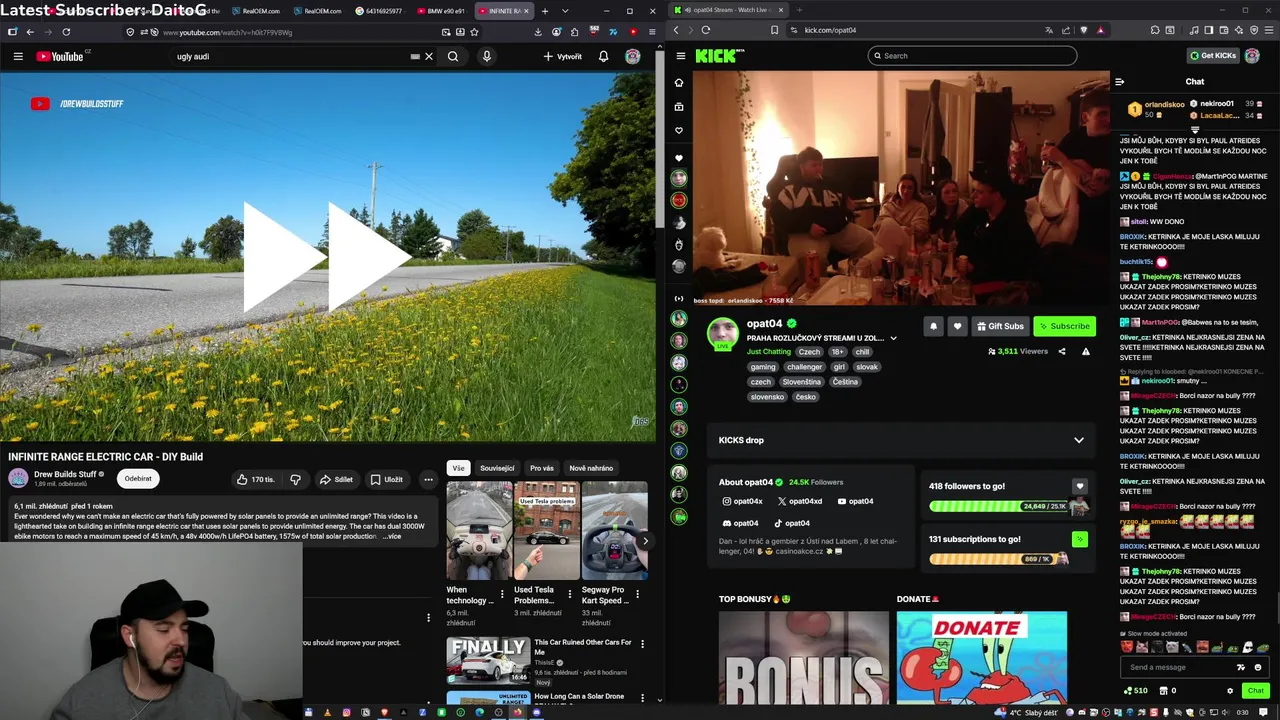Image resolution: width=1280 pixels, height=720 pixels.
Task: Collapse the Kick chat panel
Action: pos(1119,82)
